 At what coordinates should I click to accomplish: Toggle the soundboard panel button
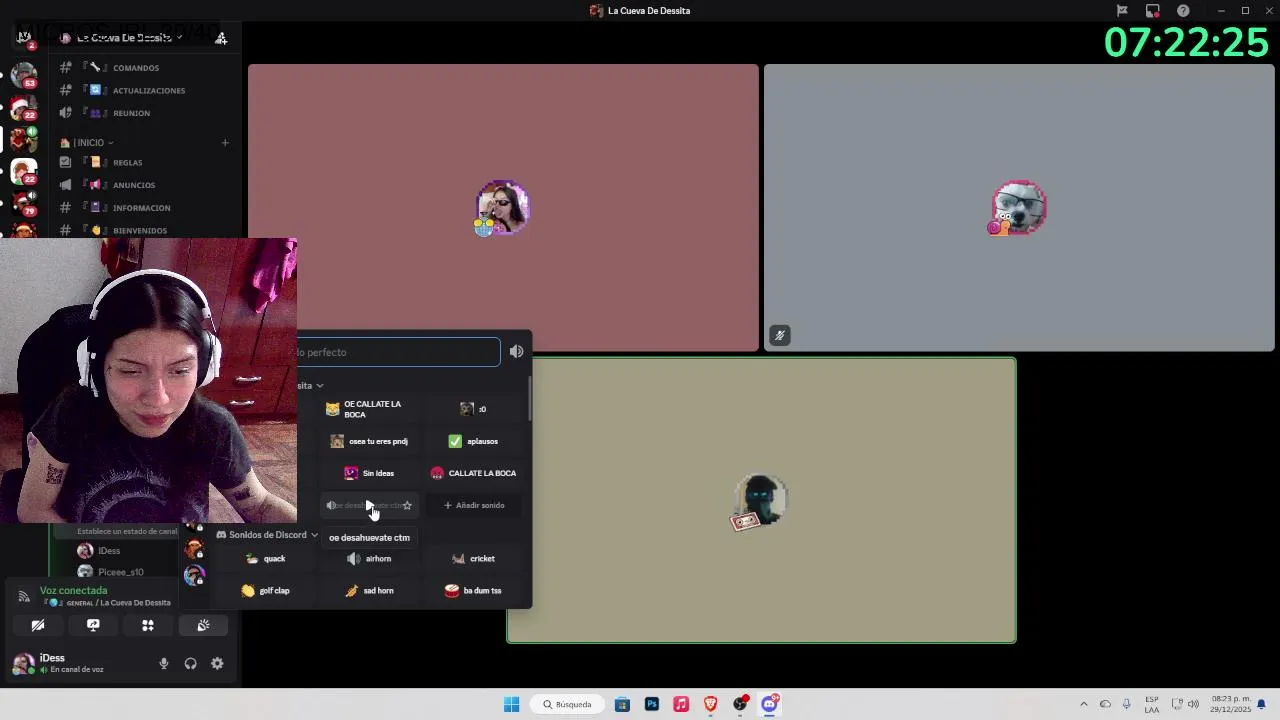coord(203,626)
